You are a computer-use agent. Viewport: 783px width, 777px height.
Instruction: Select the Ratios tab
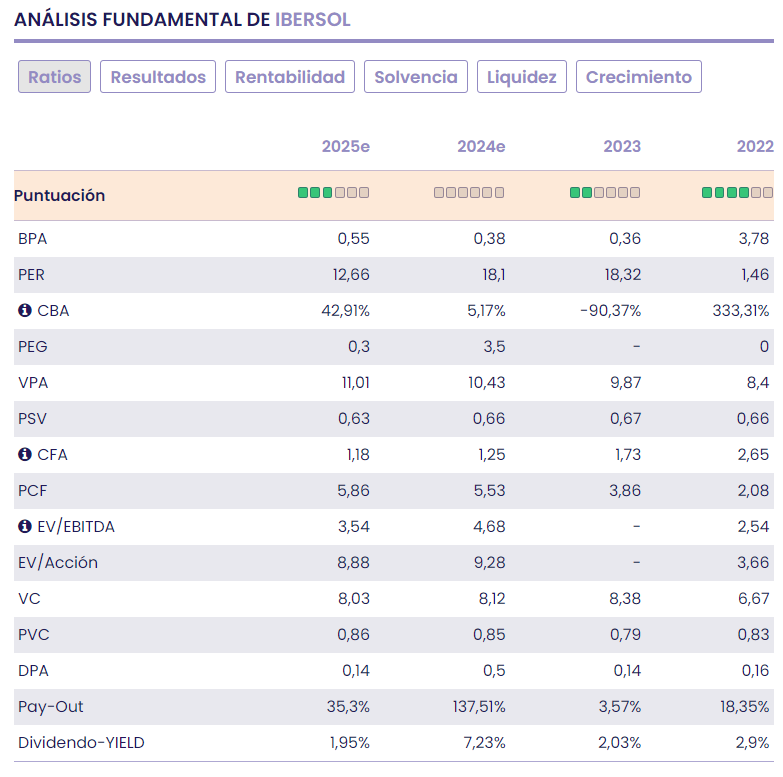[x=55, y=77]
